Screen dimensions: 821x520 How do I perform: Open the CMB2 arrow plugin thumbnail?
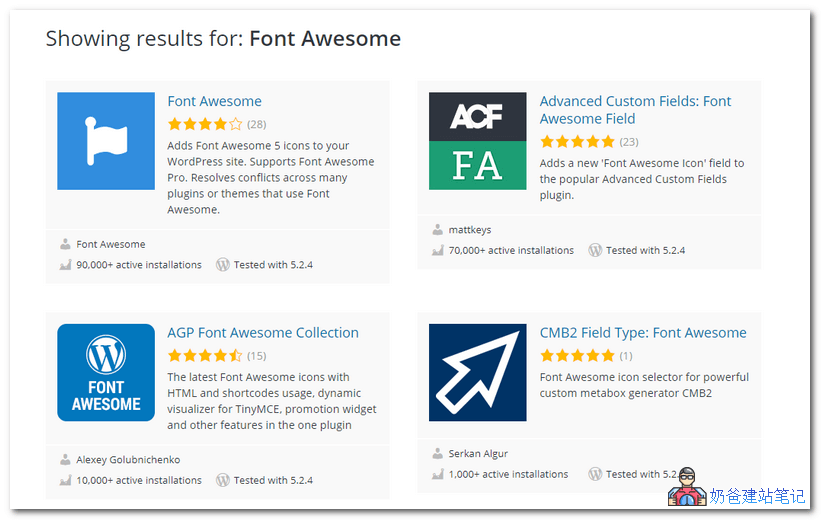(x=478, y=372)
